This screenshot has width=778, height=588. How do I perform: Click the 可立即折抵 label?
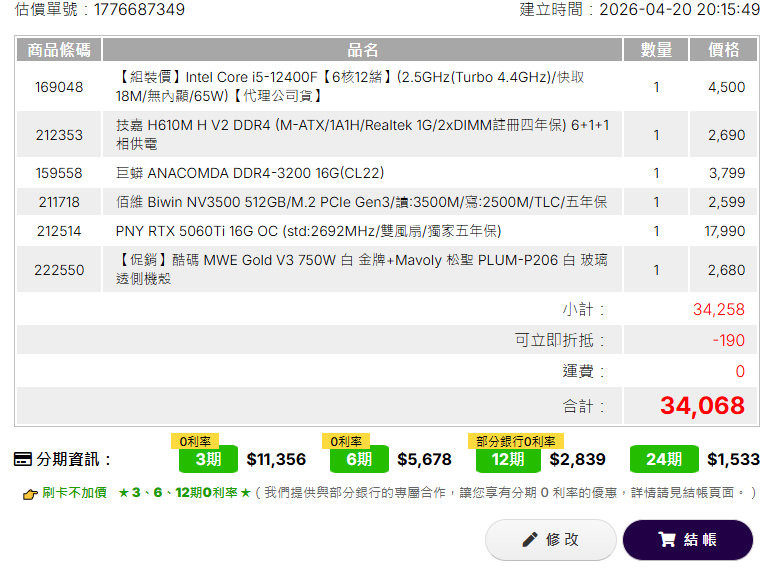560,340
